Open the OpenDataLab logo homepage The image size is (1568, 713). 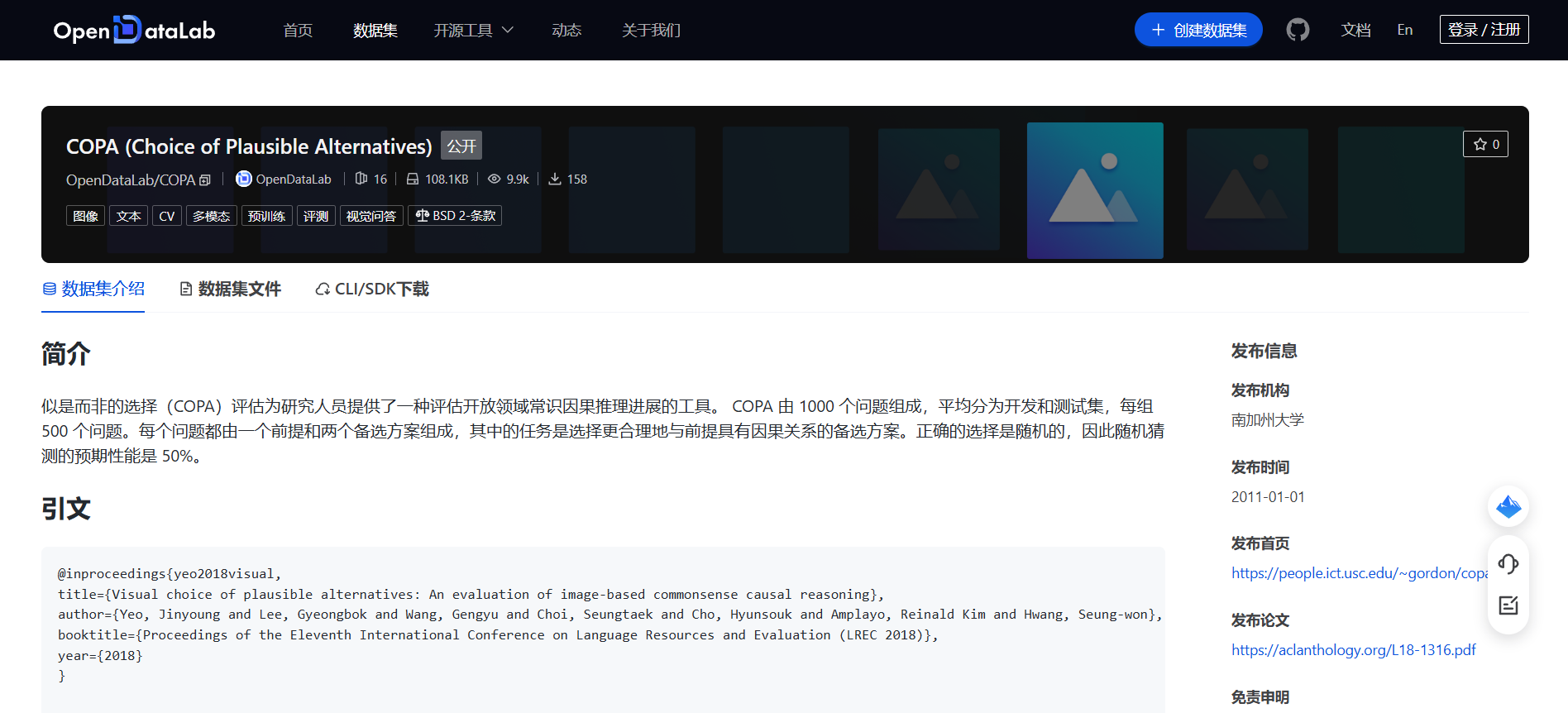point(134,30)
